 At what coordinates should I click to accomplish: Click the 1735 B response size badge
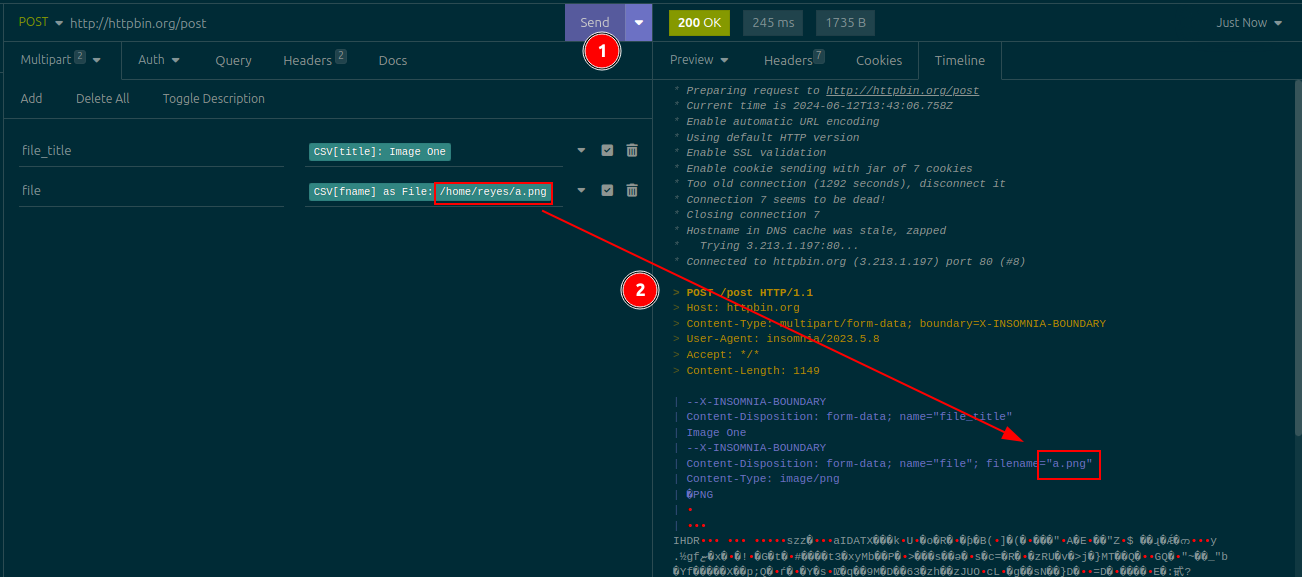[x=846, y=22]
